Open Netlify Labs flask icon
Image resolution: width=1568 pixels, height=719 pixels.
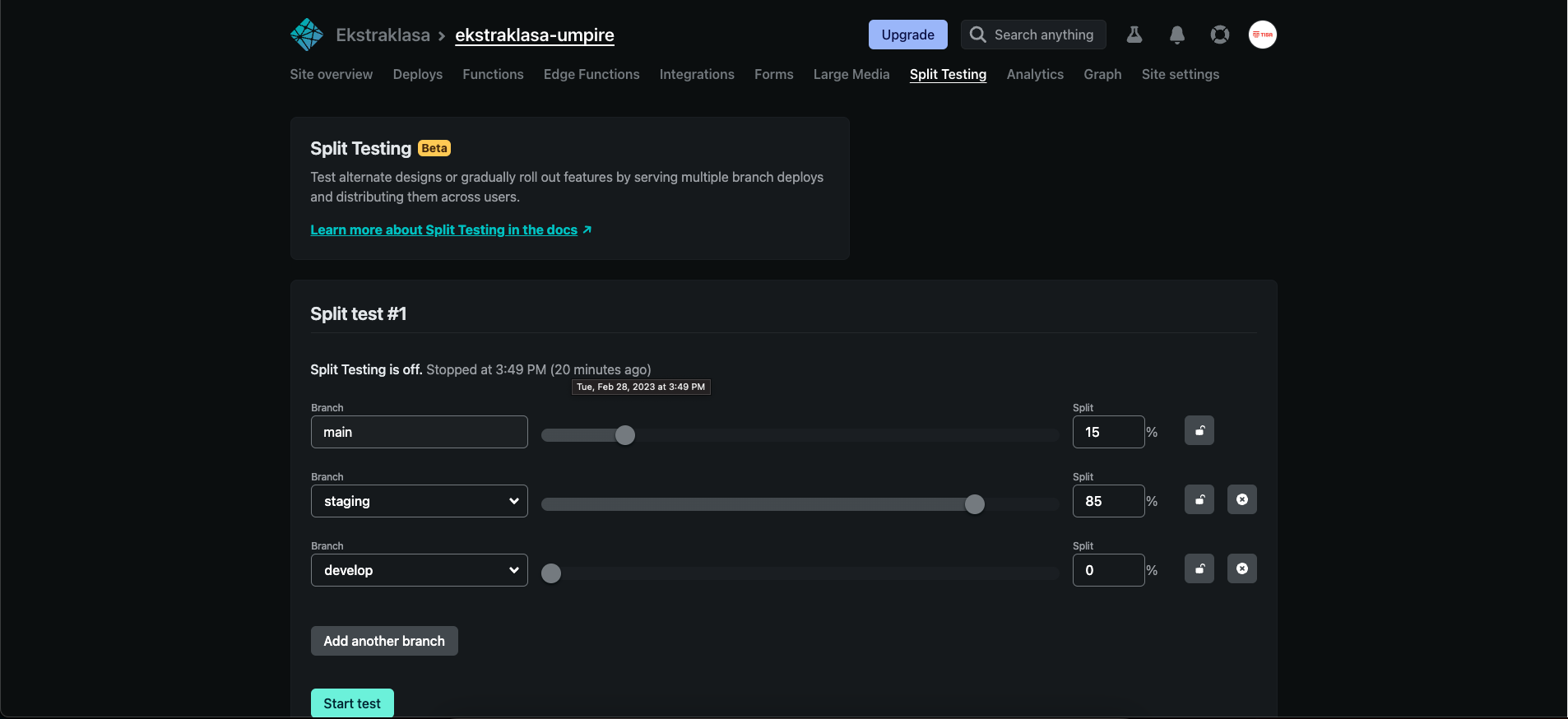tap(1134, 35)
